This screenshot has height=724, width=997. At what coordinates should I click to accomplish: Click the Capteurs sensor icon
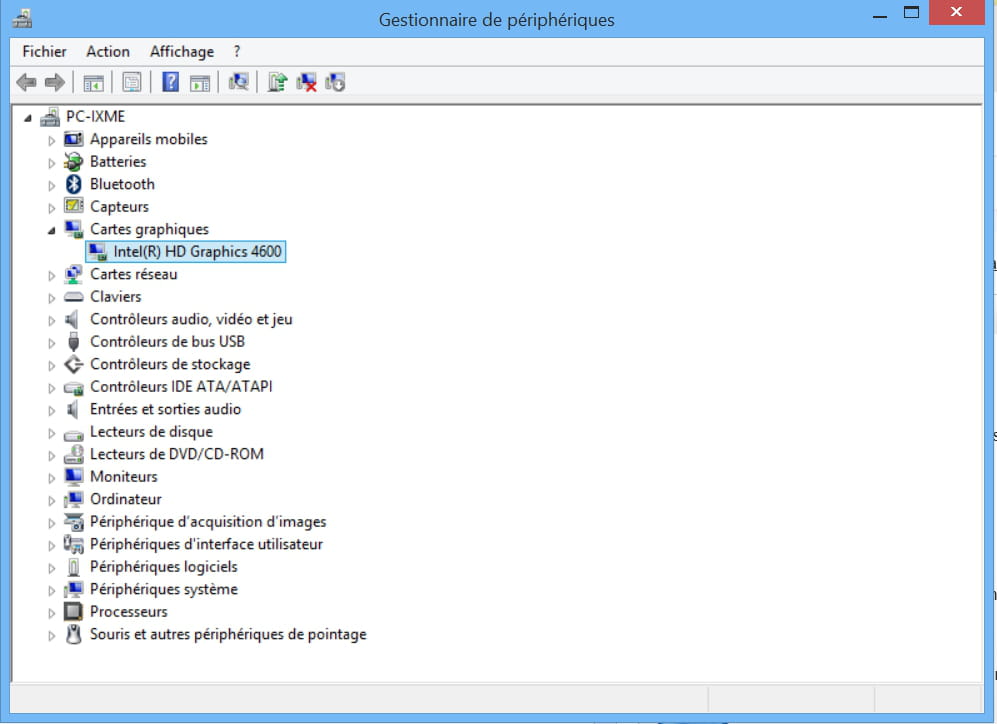74,206
